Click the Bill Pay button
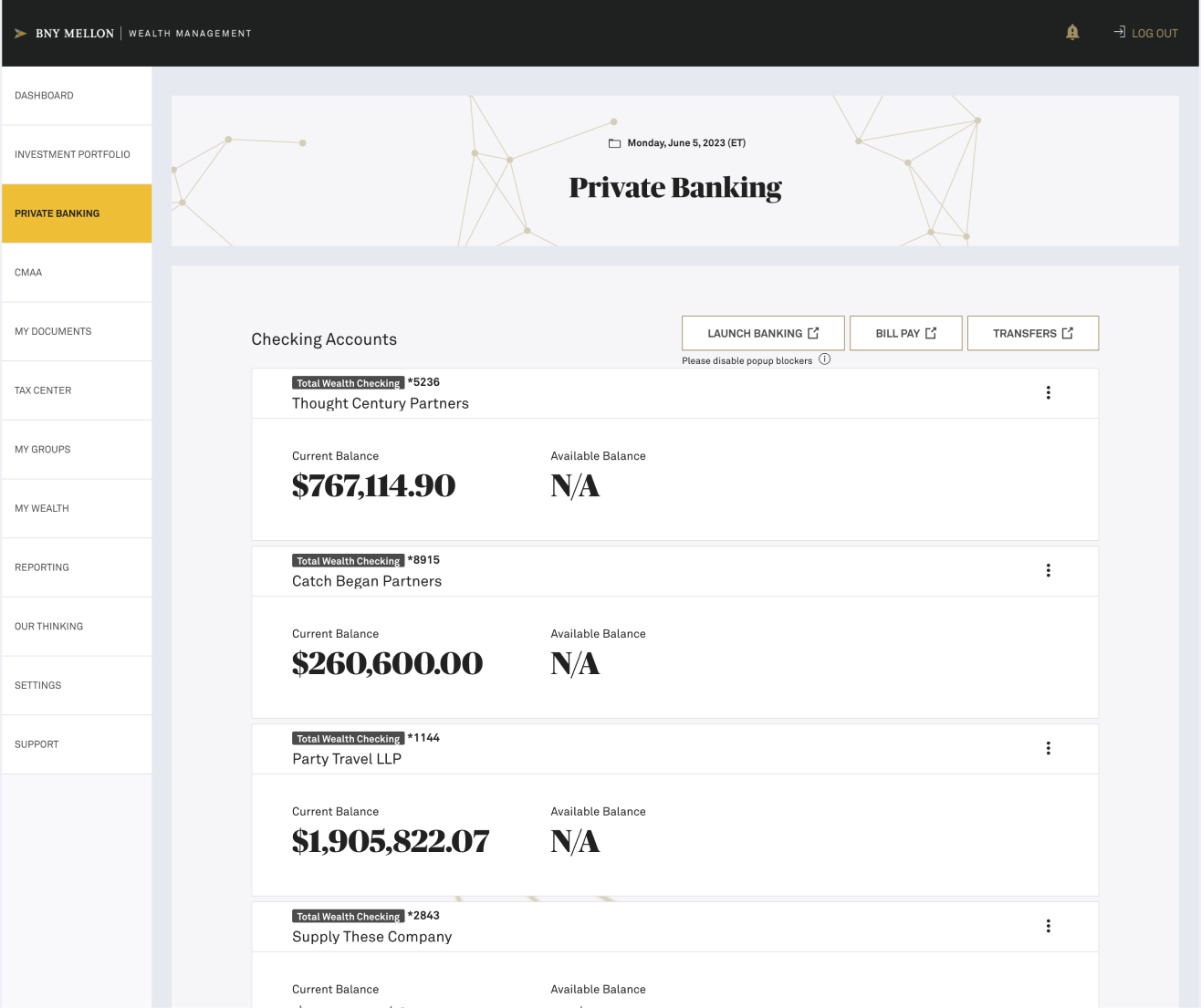The width and height of the screenshot is (1201, 1008). pyautogui.click(x=906, y=333)
